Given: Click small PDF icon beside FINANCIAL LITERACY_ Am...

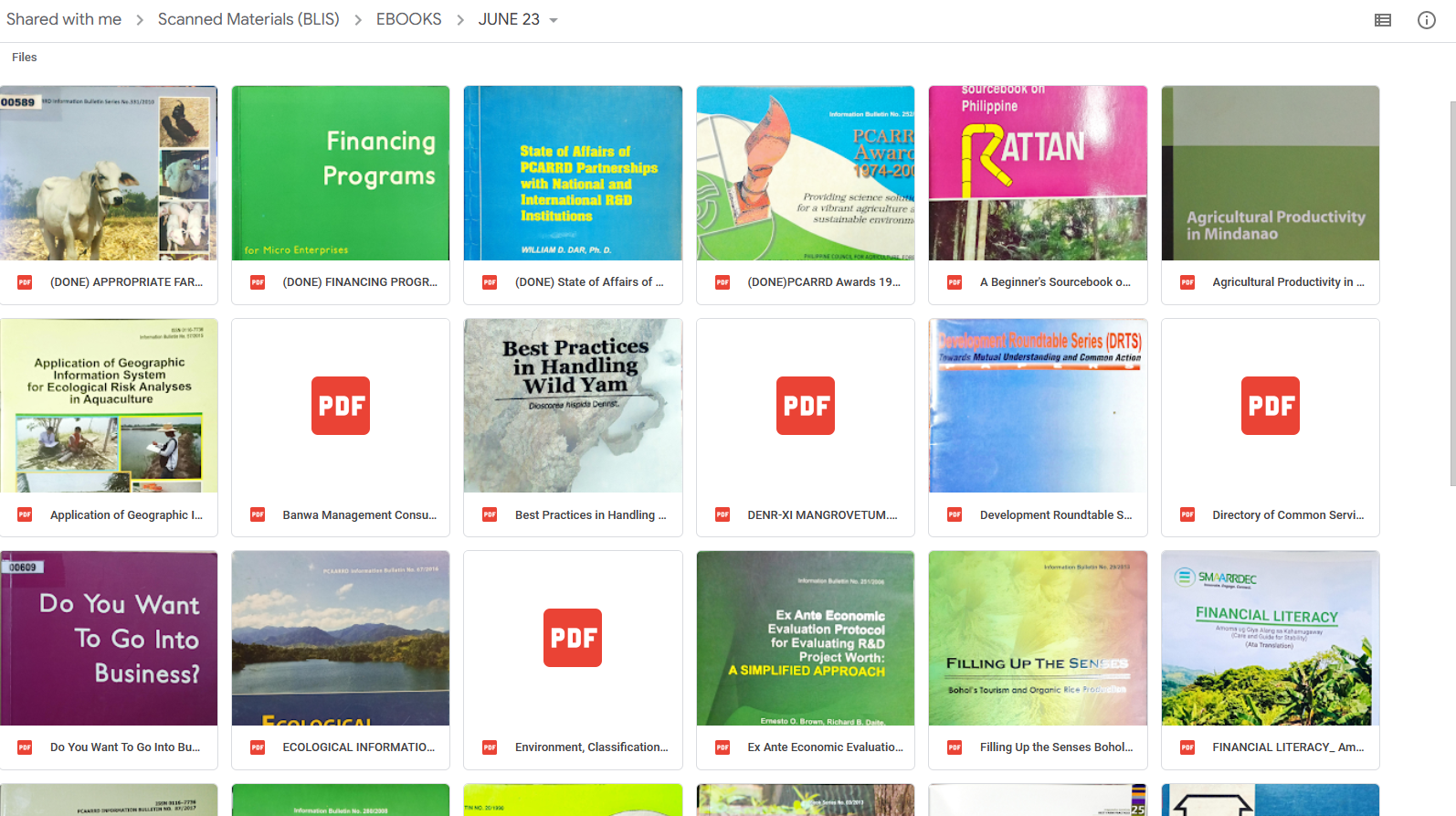Looking at the screenshot, I should click(1187, 747).
